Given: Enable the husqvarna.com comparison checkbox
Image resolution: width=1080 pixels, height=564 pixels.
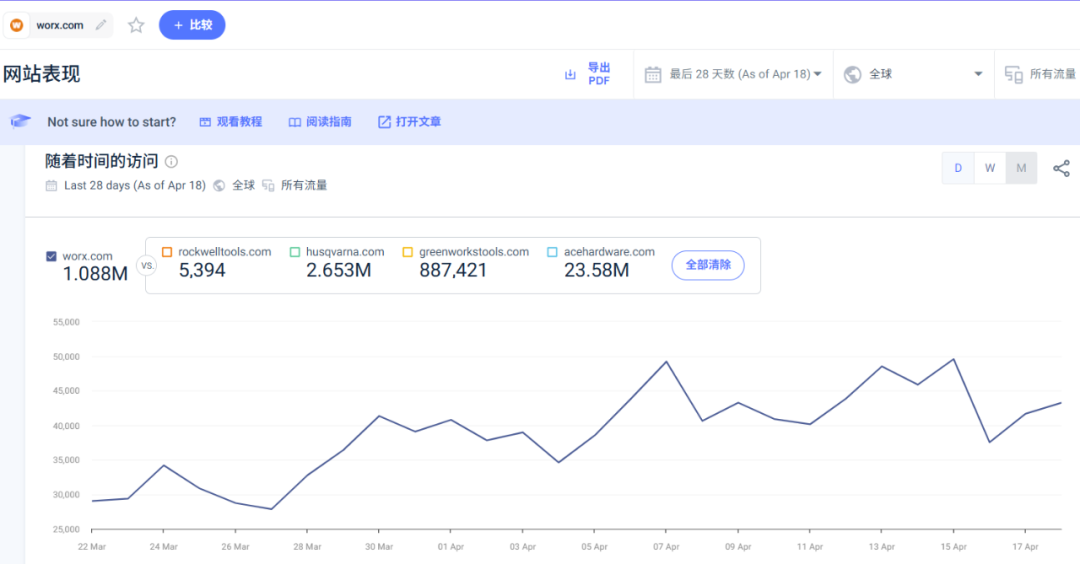Looking at the screenshot, I should click(x=295, y=252).
